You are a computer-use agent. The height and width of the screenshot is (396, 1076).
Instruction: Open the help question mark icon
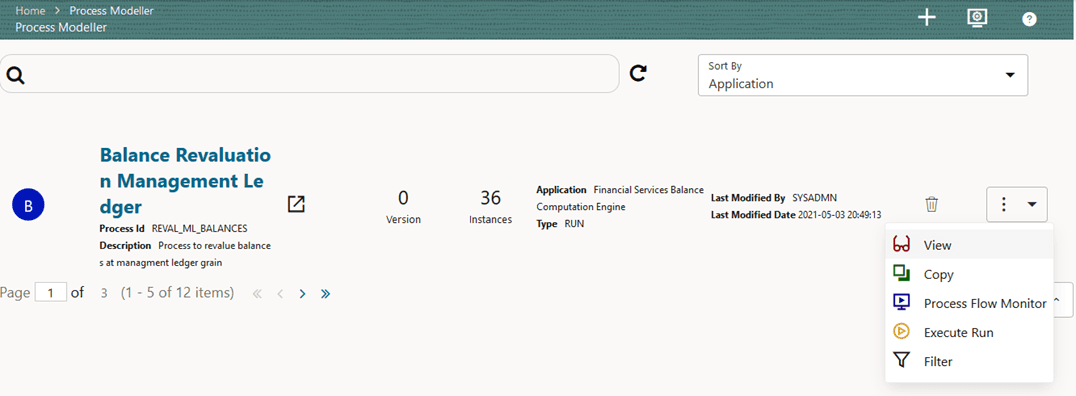point(1029,19)
